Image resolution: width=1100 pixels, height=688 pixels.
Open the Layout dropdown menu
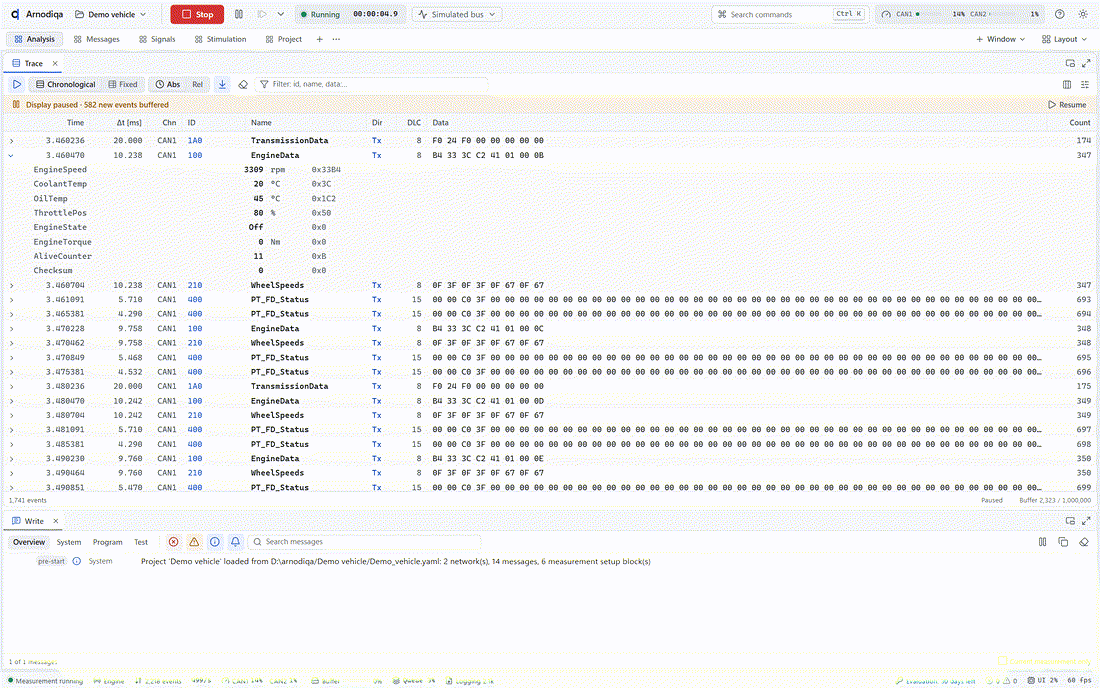[x=1064, y=39]
